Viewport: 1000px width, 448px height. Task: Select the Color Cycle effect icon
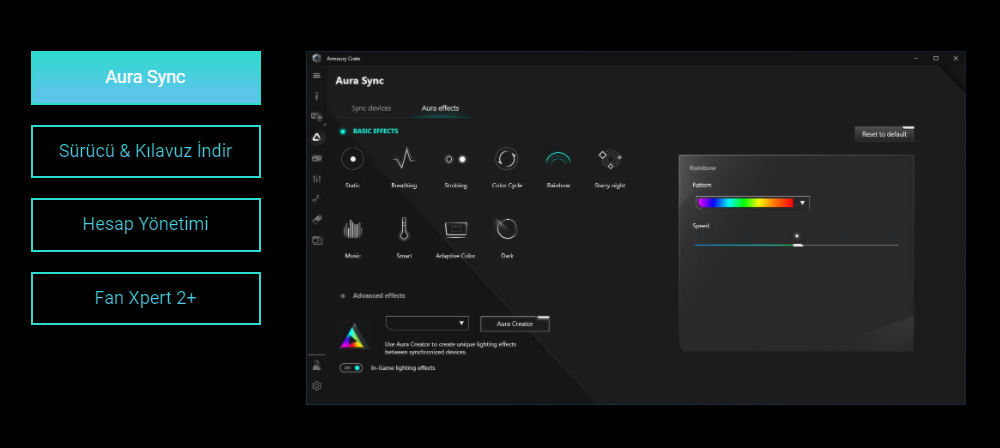tap(506, 158)
